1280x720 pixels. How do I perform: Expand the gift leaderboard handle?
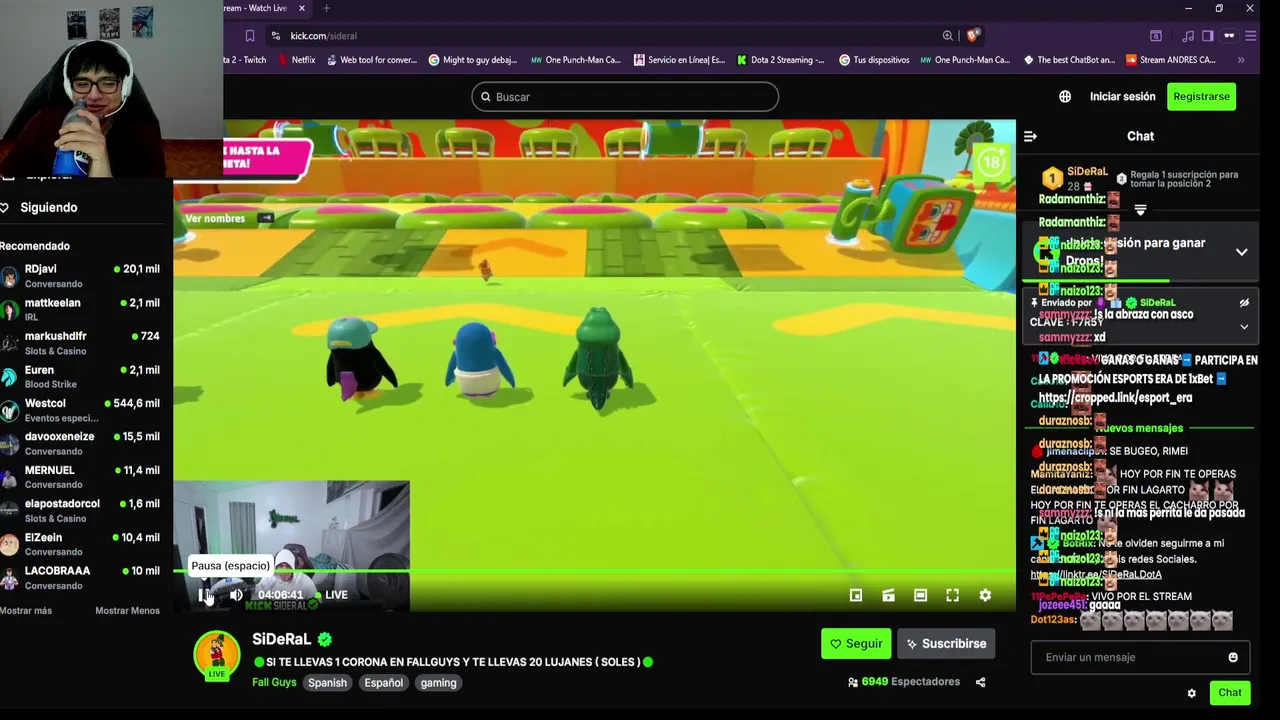[1140, 210]
